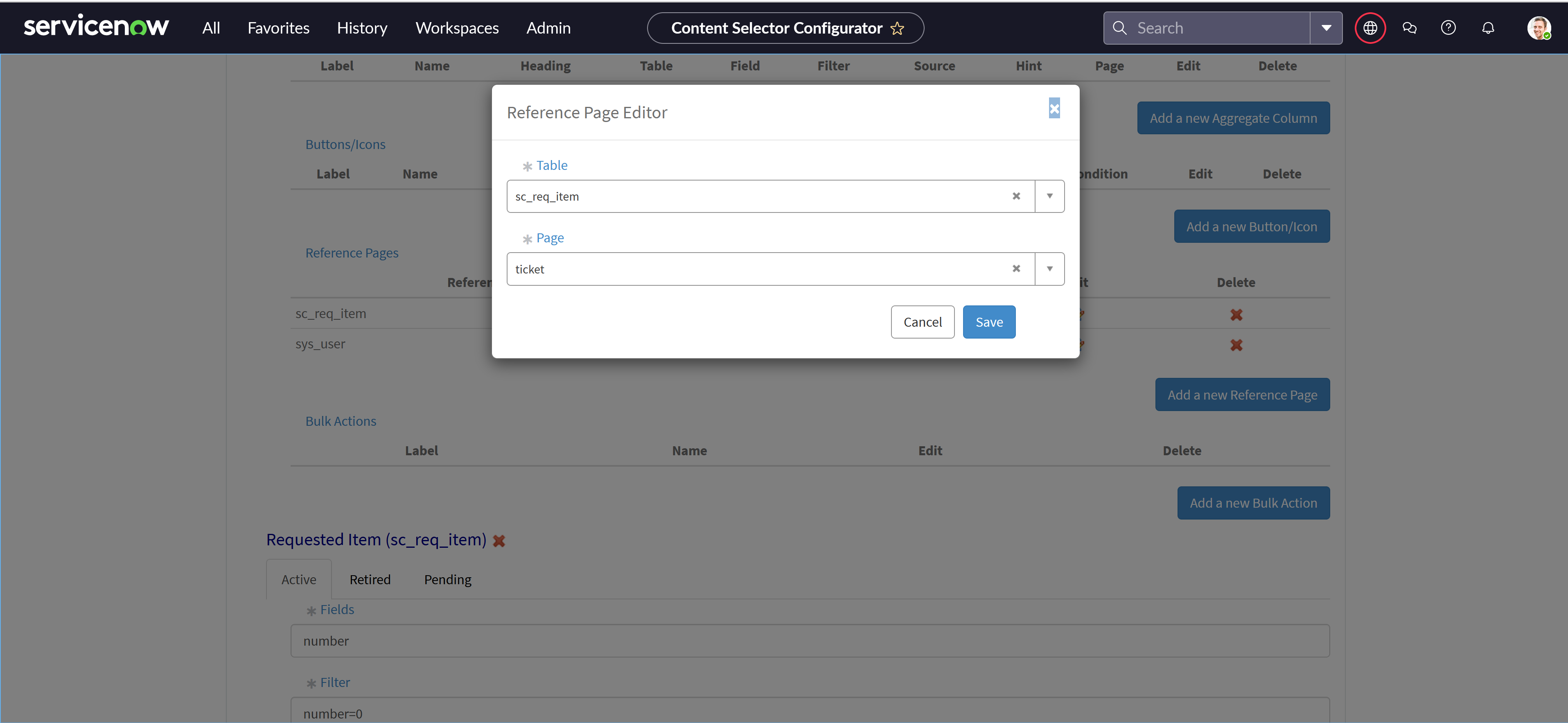The width and height of the screenshot is (1568, 723).
Task: Star the Content Selector Configurator favorite
Action: pos(897,28)
